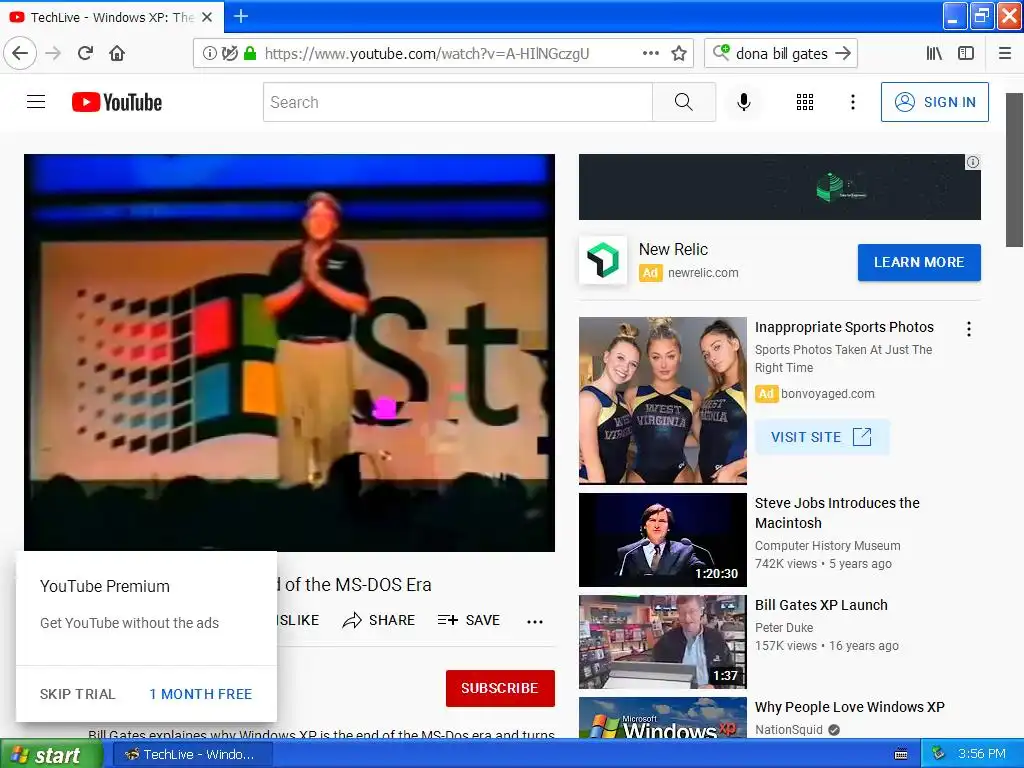Open new tab with plus button
Image resolution: width=1024 pixels, height=768 pixels.
point(240,16)
